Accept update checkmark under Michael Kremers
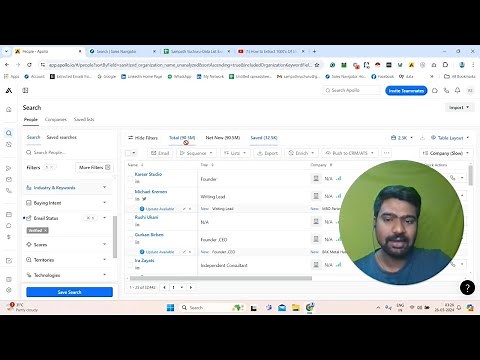Screen dimensions: 480x360 click(184, 209)
